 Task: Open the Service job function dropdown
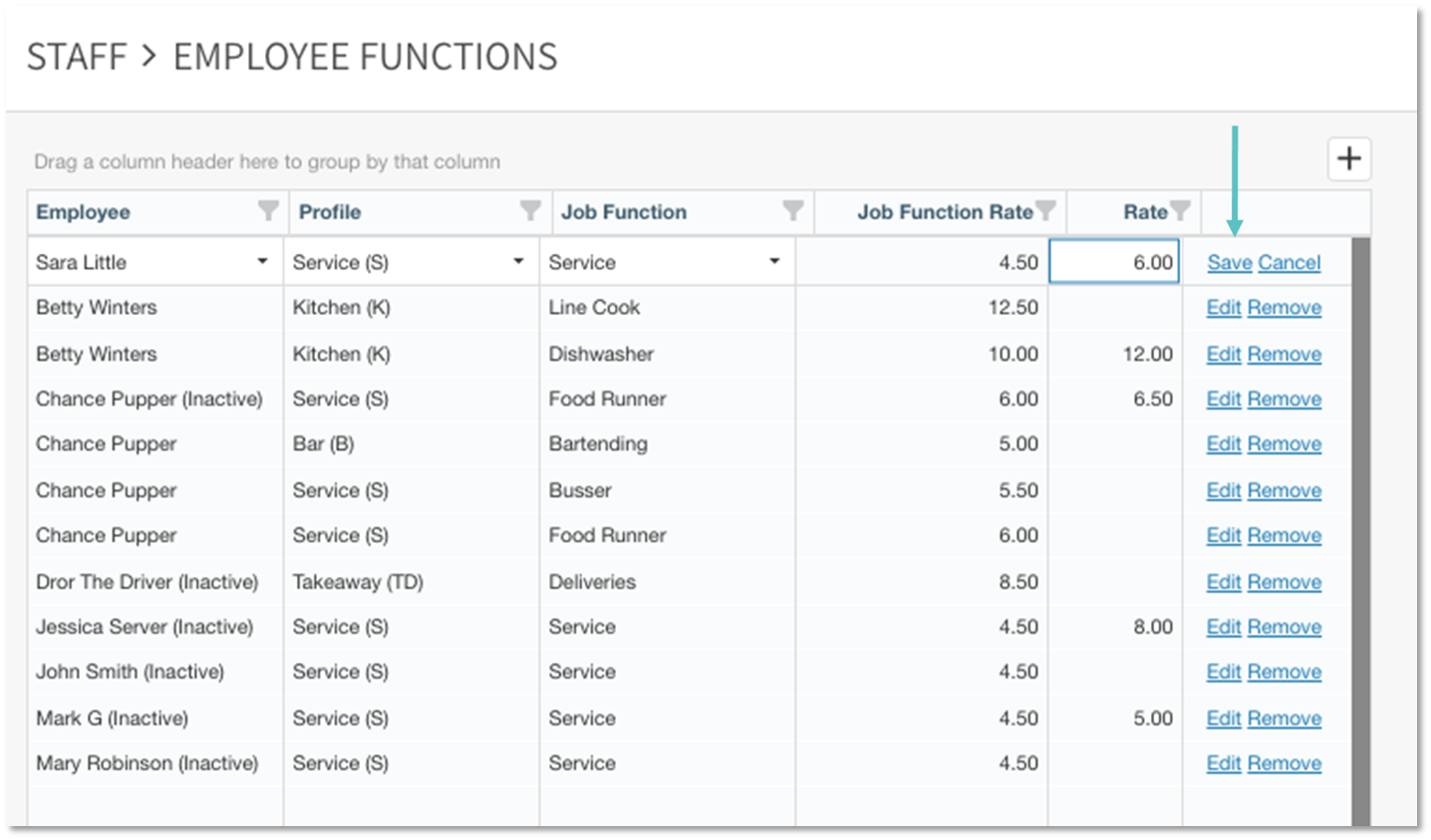(774, 262)
